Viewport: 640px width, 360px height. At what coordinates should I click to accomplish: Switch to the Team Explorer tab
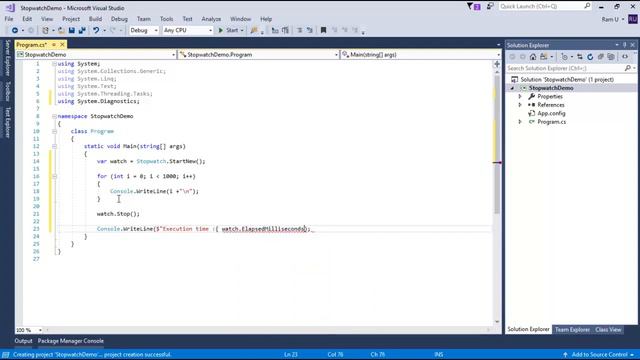coord(572,330)
